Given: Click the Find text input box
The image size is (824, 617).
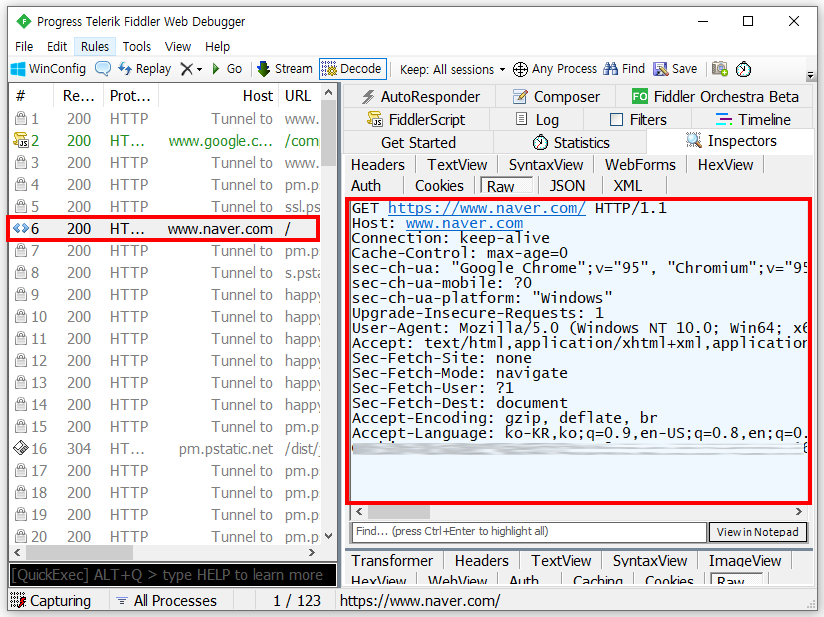Looking at the screenshot, I should pyautogui.click(x=529, y=532).
